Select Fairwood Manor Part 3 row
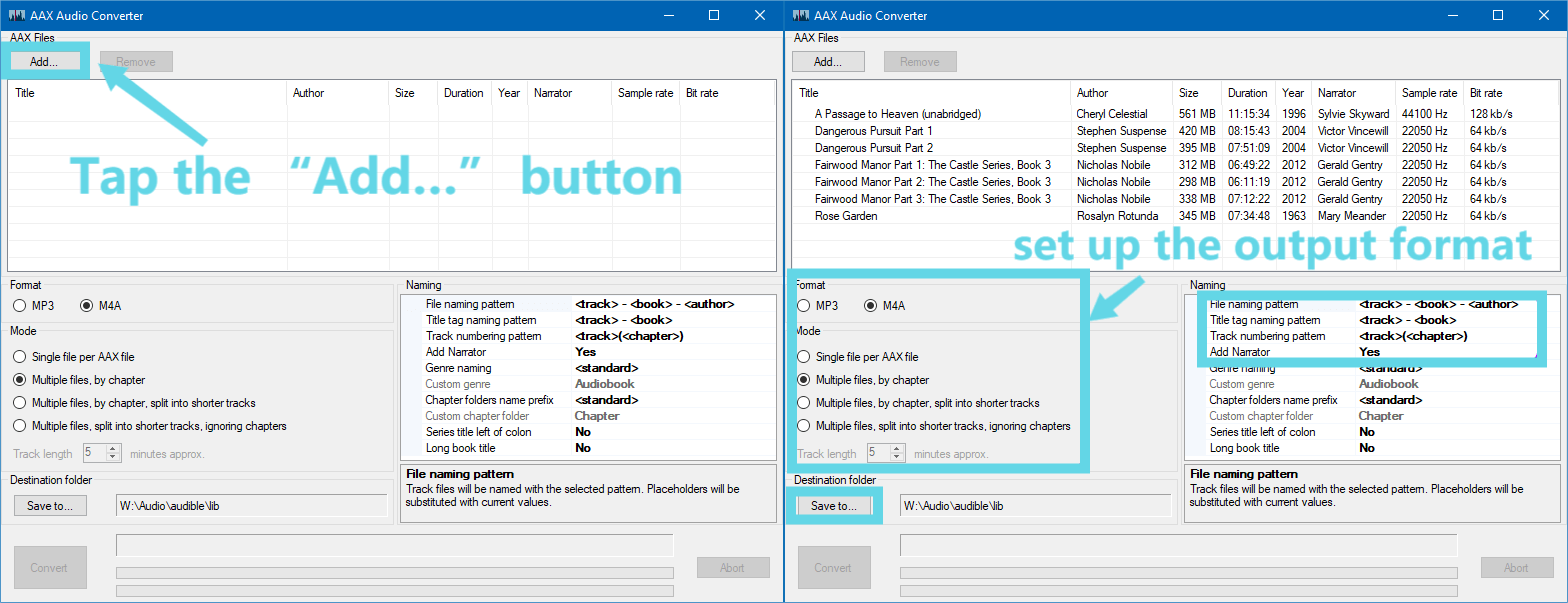 click(x=1176, y=199)
